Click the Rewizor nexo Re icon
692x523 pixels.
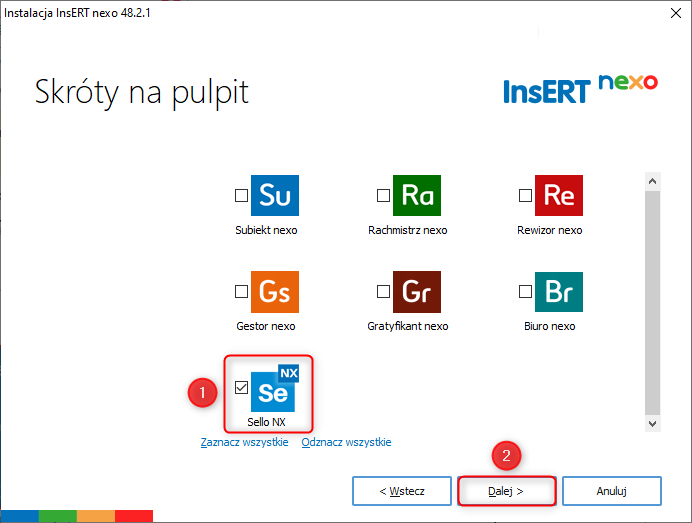coord(559,195)
